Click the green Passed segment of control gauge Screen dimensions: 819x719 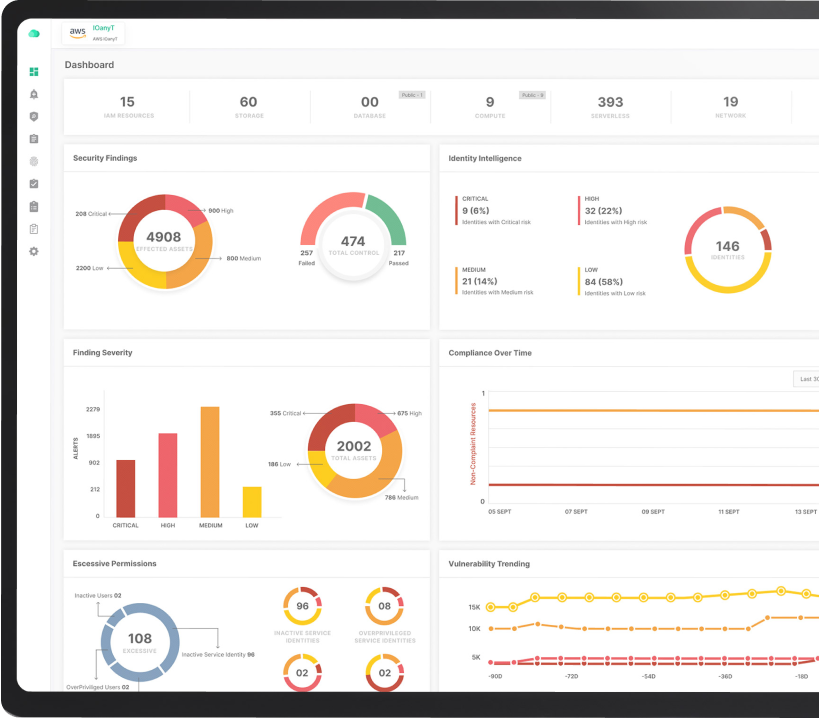[x=389, y=219]
